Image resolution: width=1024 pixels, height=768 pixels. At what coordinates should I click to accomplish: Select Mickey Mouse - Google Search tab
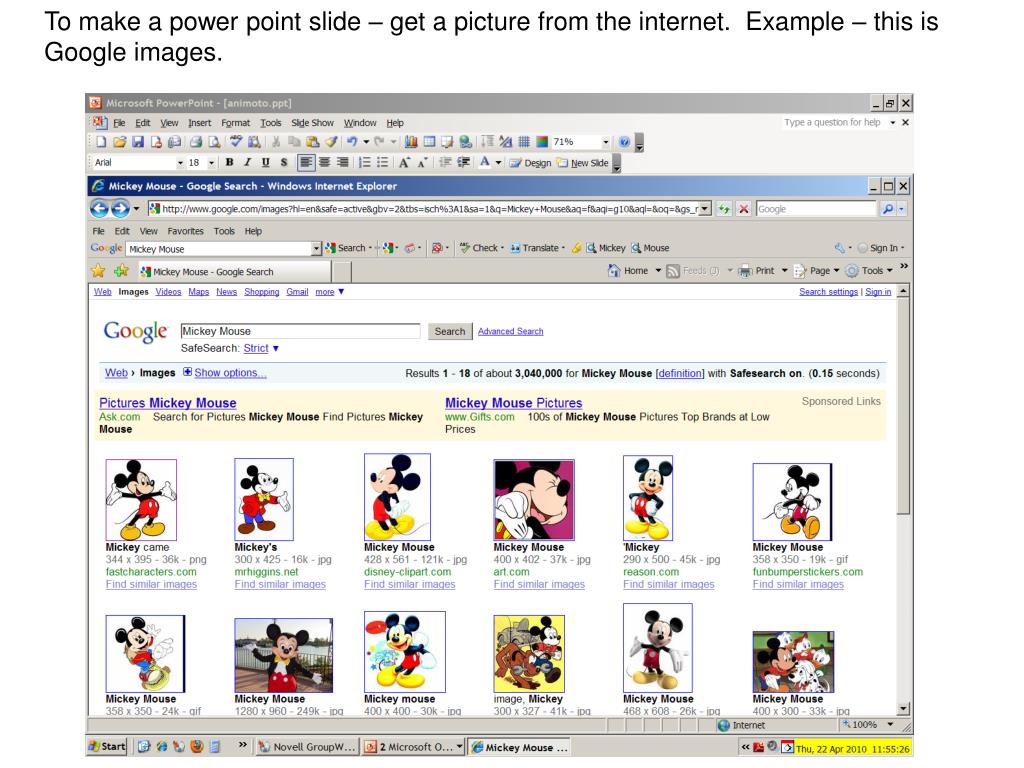coord(235,272)
